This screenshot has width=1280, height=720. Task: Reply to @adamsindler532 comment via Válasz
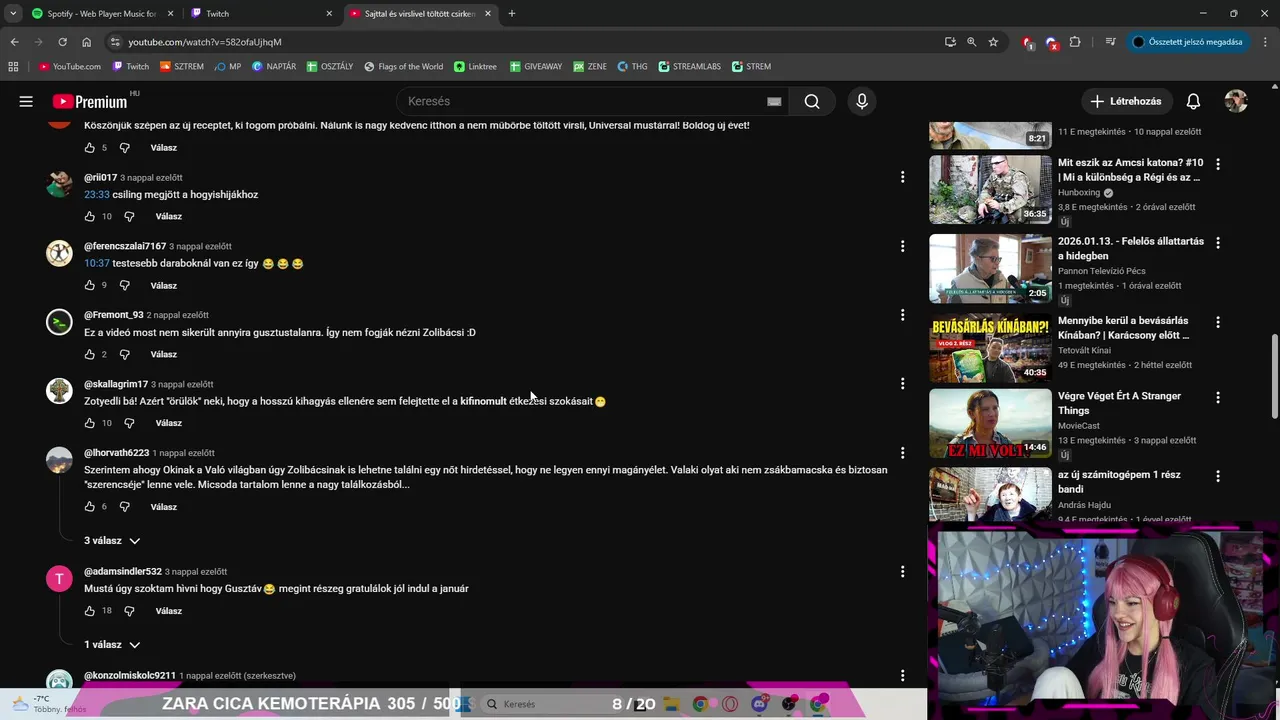tap(168, 611)
